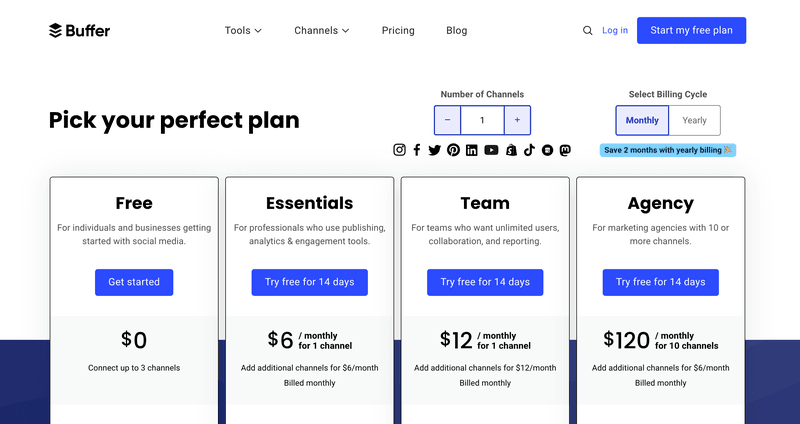The height and width of the screenshot is (424, 800).
Task: Click the Twitter bird icon
Action: [x=434, y=150]
